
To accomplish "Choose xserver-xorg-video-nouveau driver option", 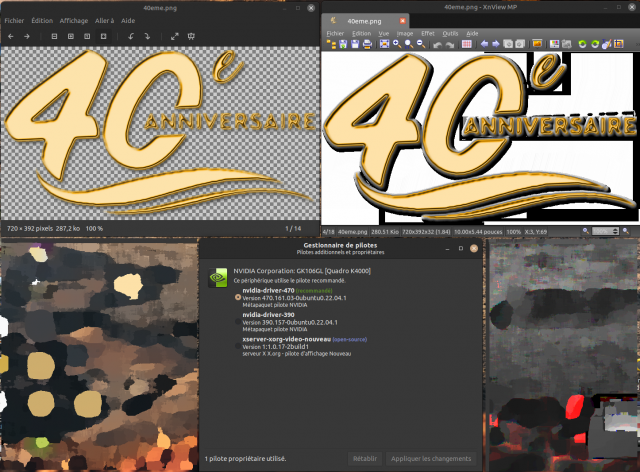I will 238,346.
